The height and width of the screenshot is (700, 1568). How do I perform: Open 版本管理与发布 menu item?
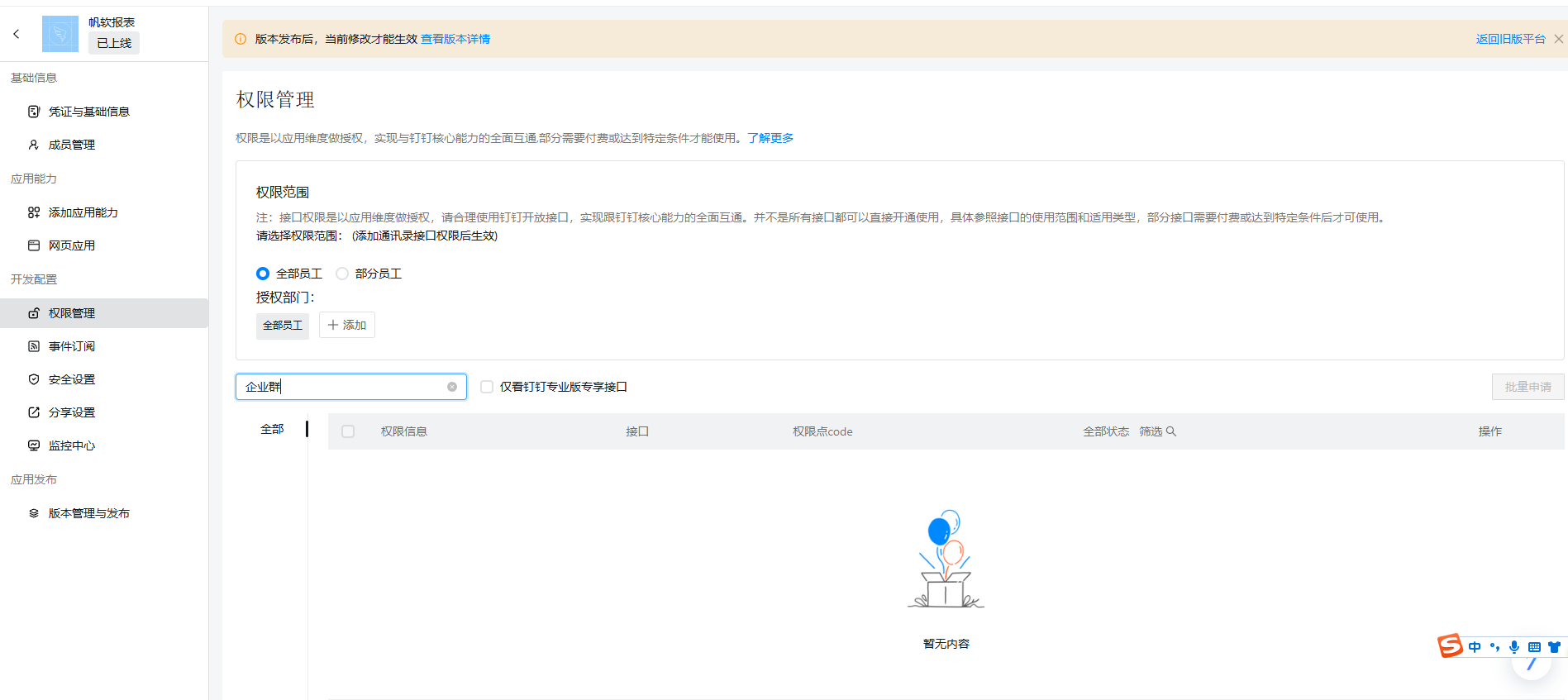(104, 513)
